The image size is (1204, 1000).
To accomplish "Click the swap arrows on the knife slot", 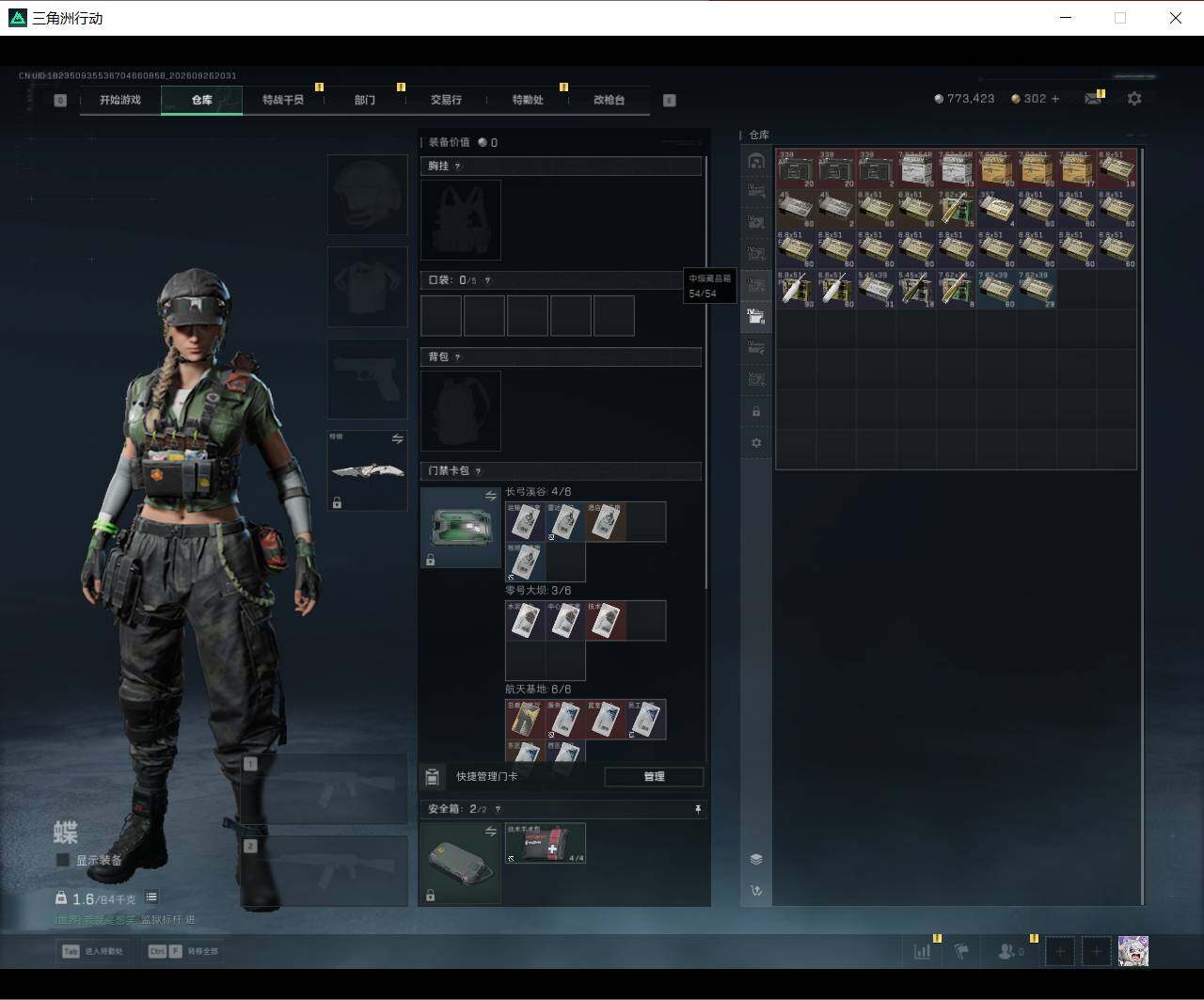I will pos(397,439).
